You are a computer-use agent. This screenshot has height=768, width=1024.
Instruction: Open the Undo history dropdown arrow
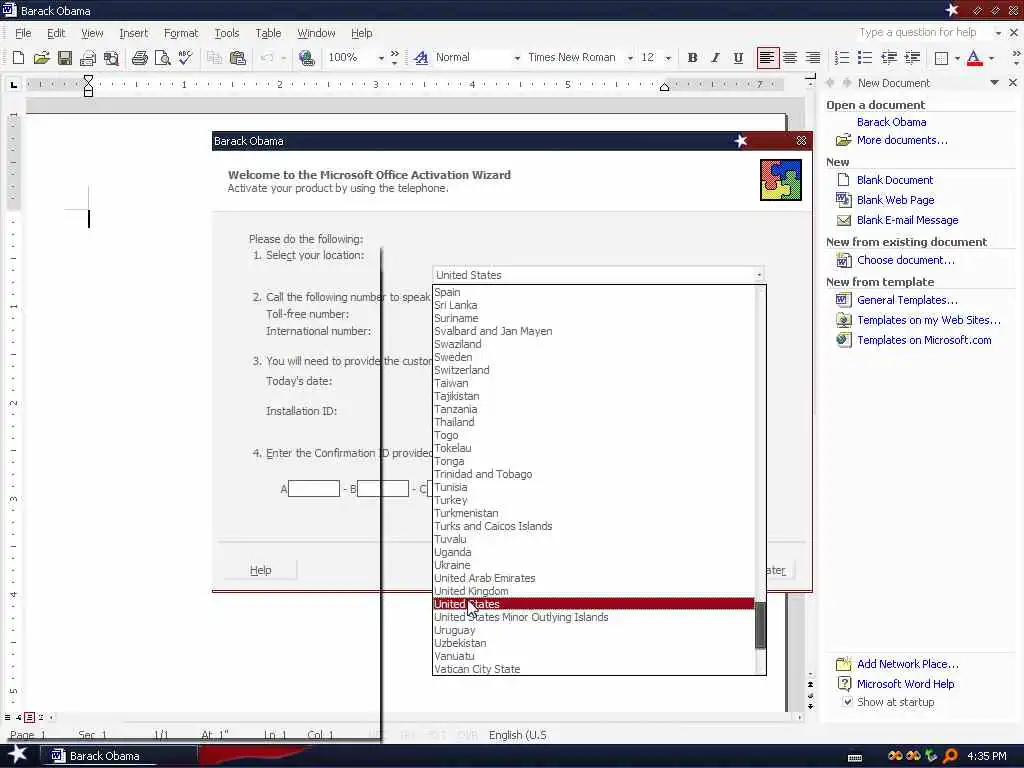(x=283, y=58)
